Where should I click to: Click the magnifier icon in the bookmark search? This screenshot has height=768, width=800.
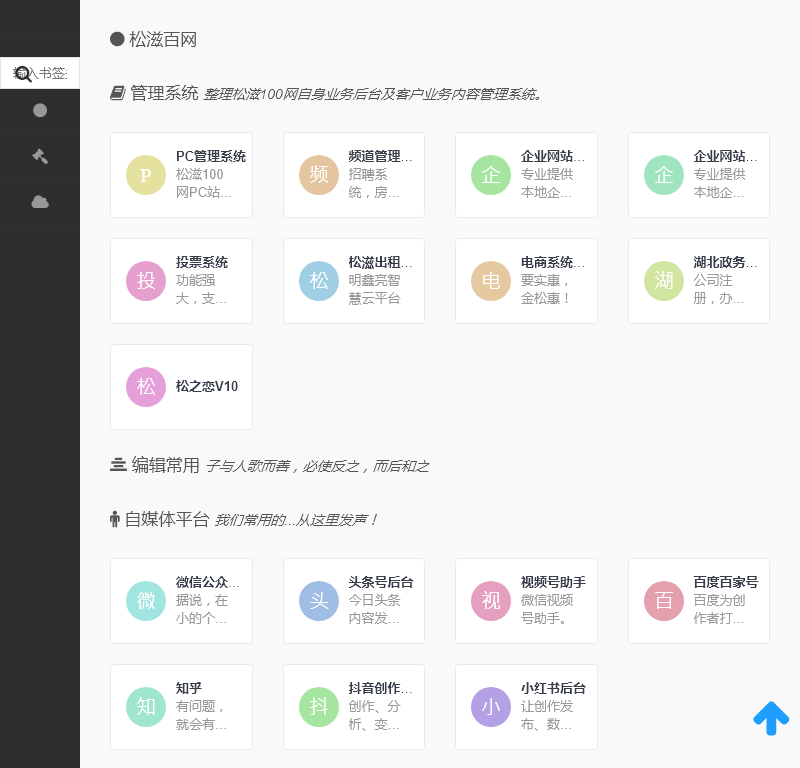pos(23,73)
